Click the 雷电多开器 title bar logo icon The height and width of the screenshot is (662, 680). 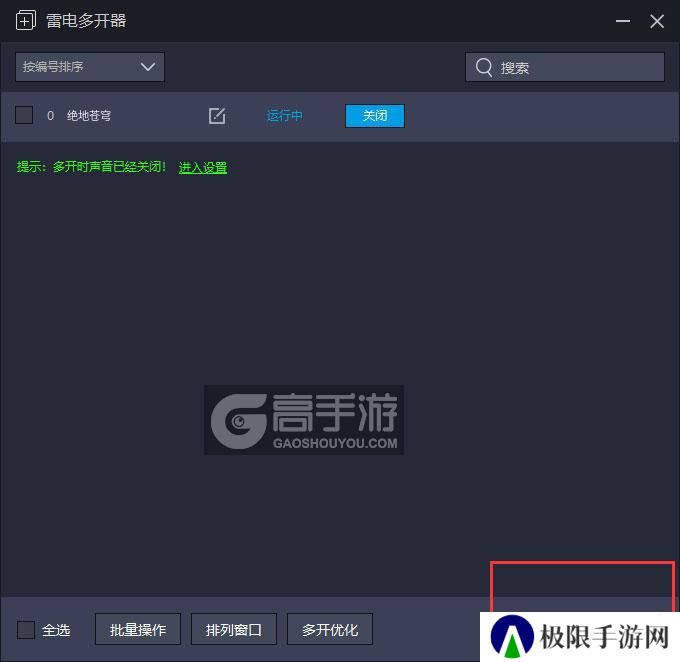tap(26, 21)
